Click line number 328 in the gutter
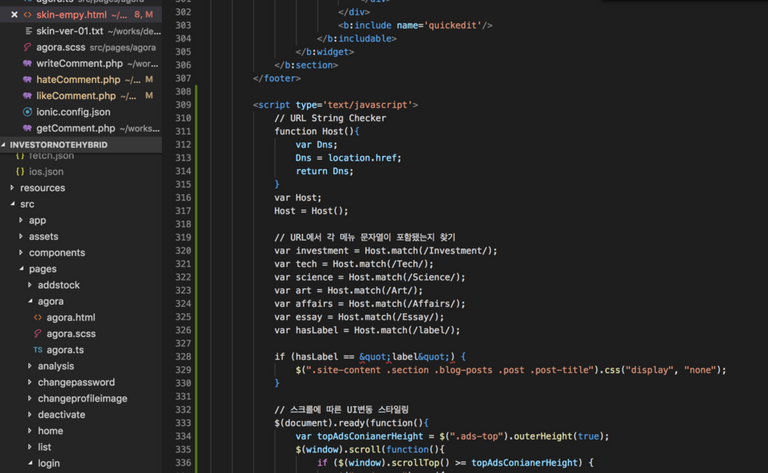 pos(182,356)
